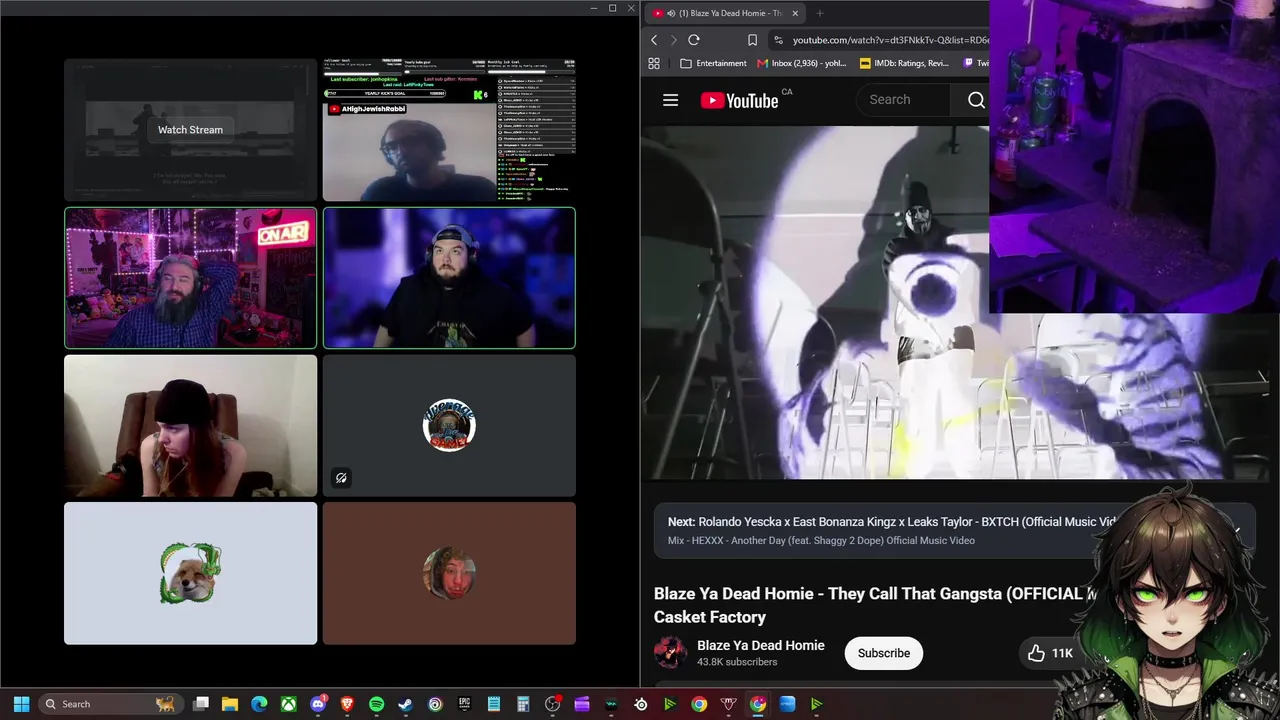This screenshot has width=1280, height=720.
Task: Select the ON AIR bearded man video tile
Action: 190,278
